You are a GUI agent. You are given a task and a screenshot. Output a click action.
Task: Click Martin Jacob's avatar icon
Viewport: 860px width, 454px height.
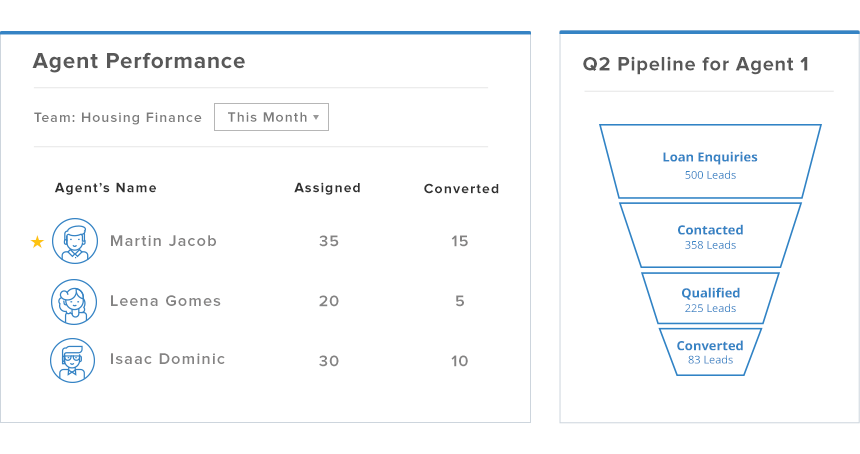pos(74,241)
